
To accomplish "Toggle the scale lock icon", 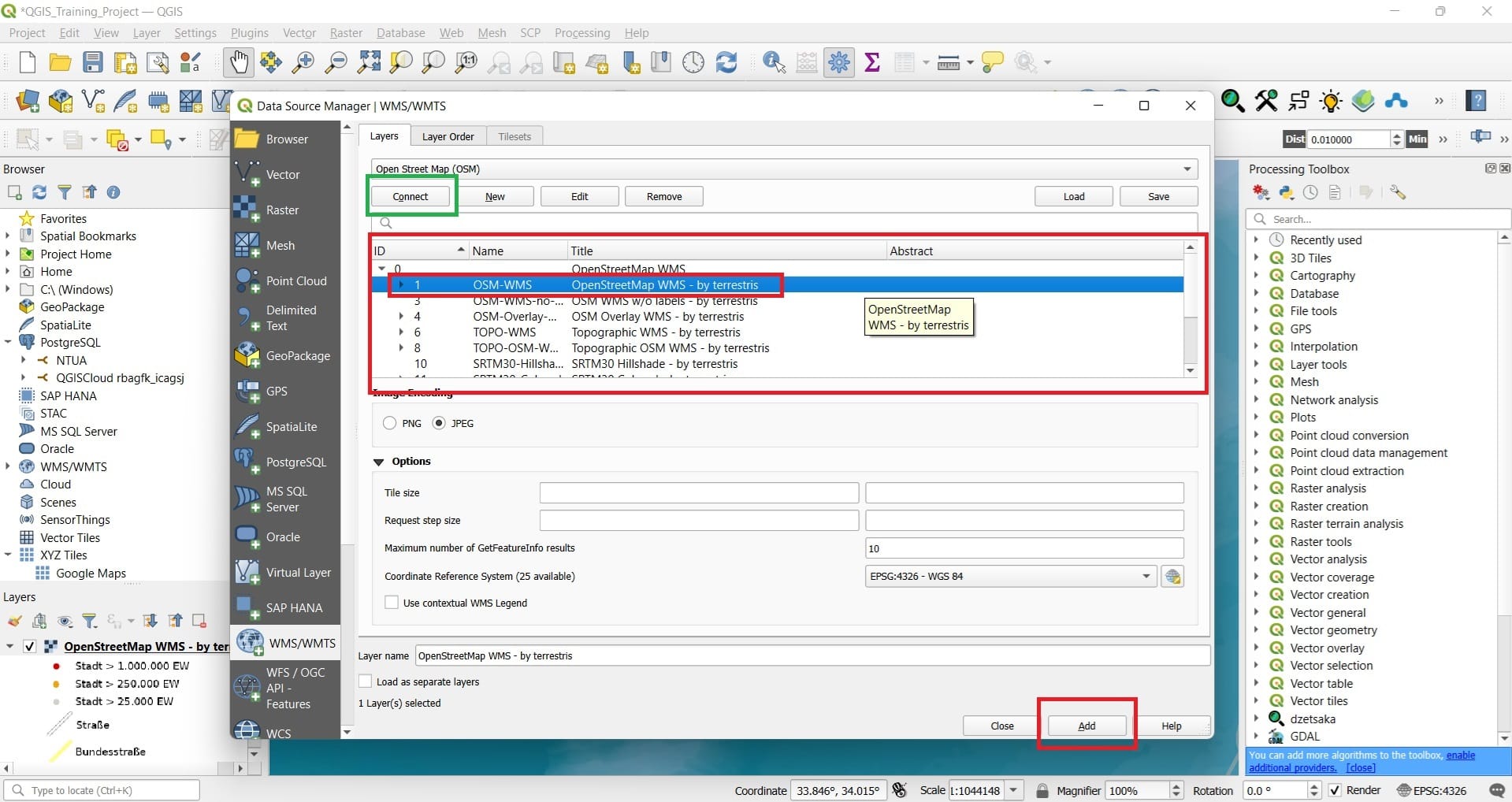I will 1042,790.
